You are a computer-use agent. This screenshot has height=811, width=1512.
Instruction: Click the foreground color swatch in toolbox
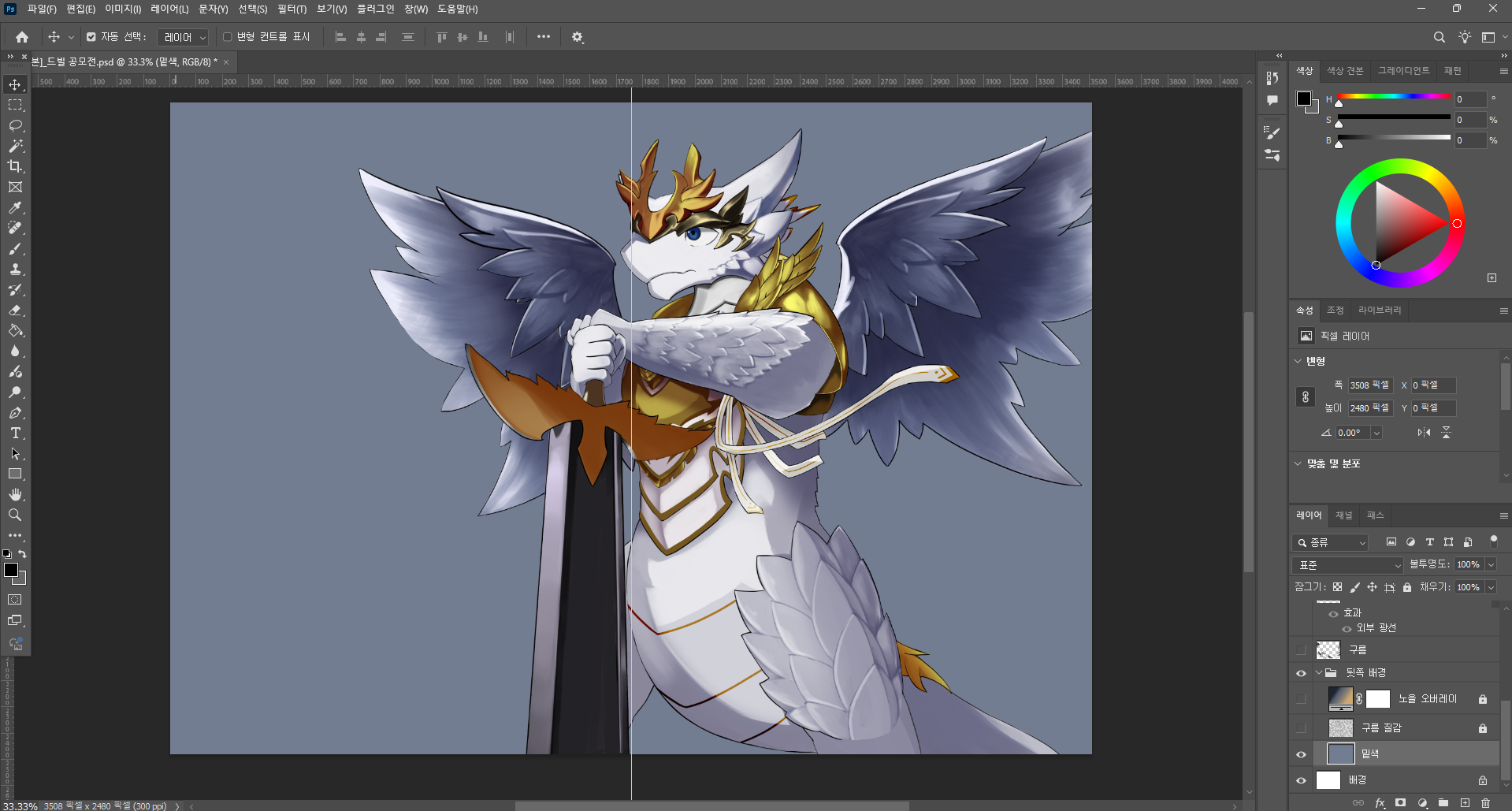(x=11, y=570)
